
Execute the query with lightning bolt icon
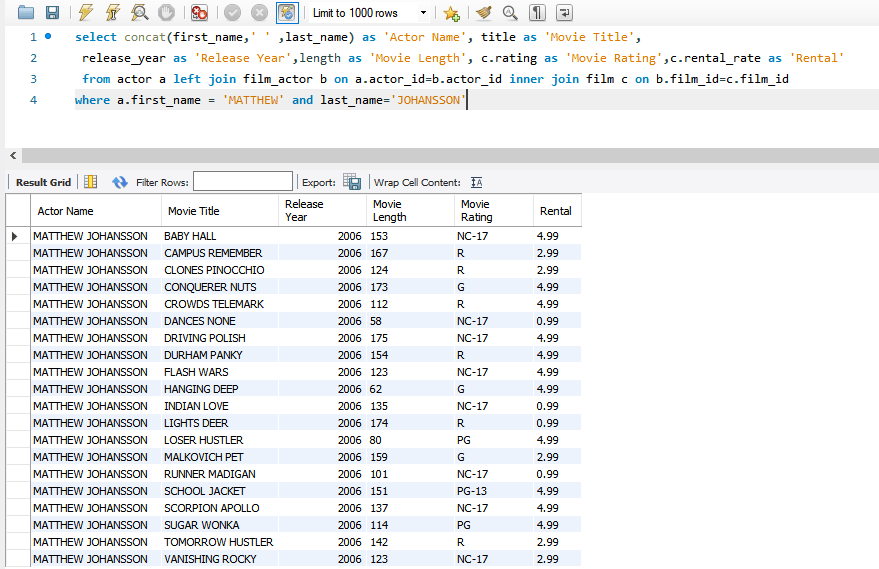point(86,12)
